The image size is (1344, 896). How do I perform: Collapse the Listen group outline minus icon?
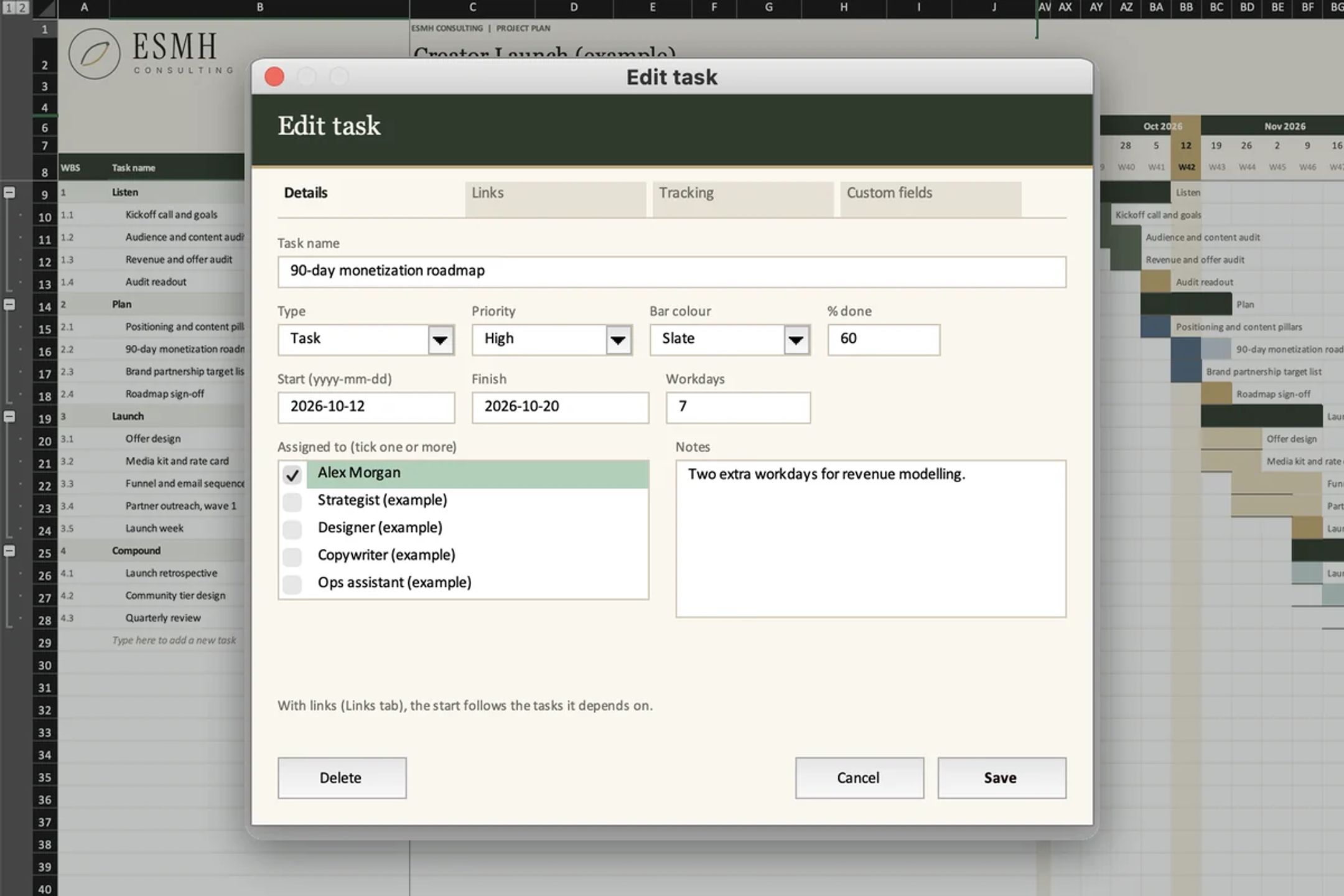(9, 192)
